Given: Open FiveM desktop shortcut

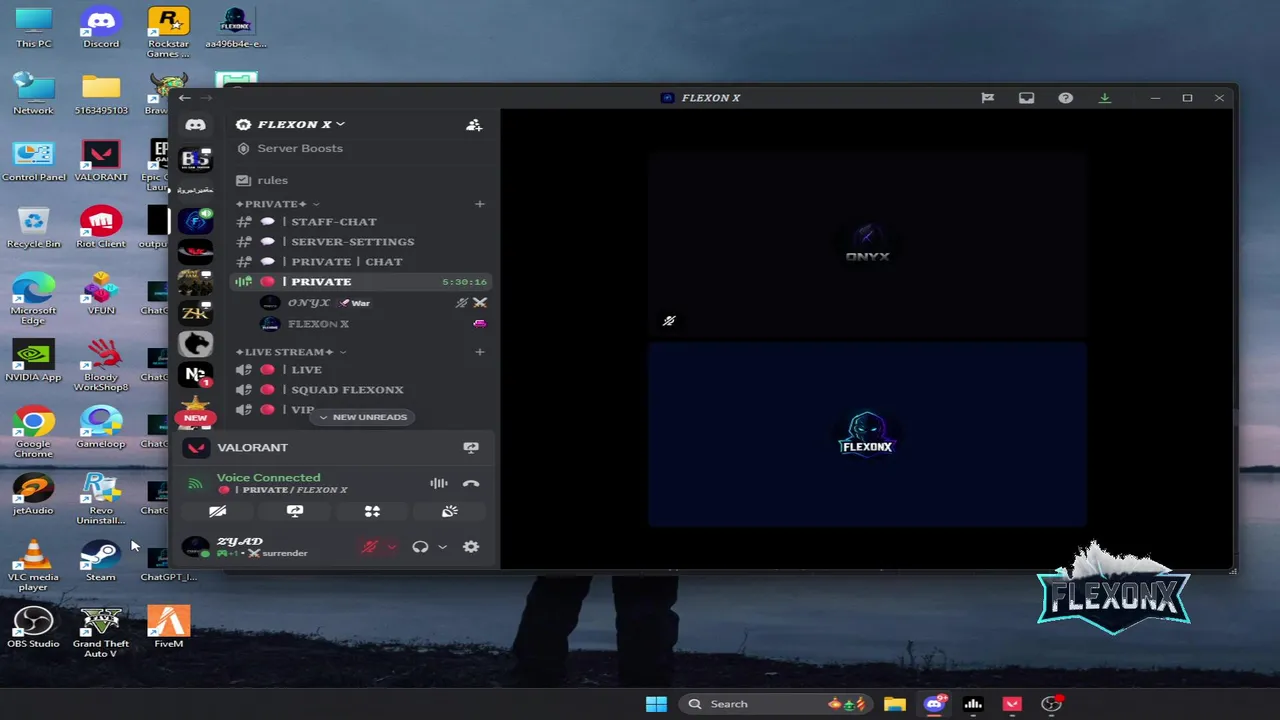Looking at the screenshot, I should (168, 628).
